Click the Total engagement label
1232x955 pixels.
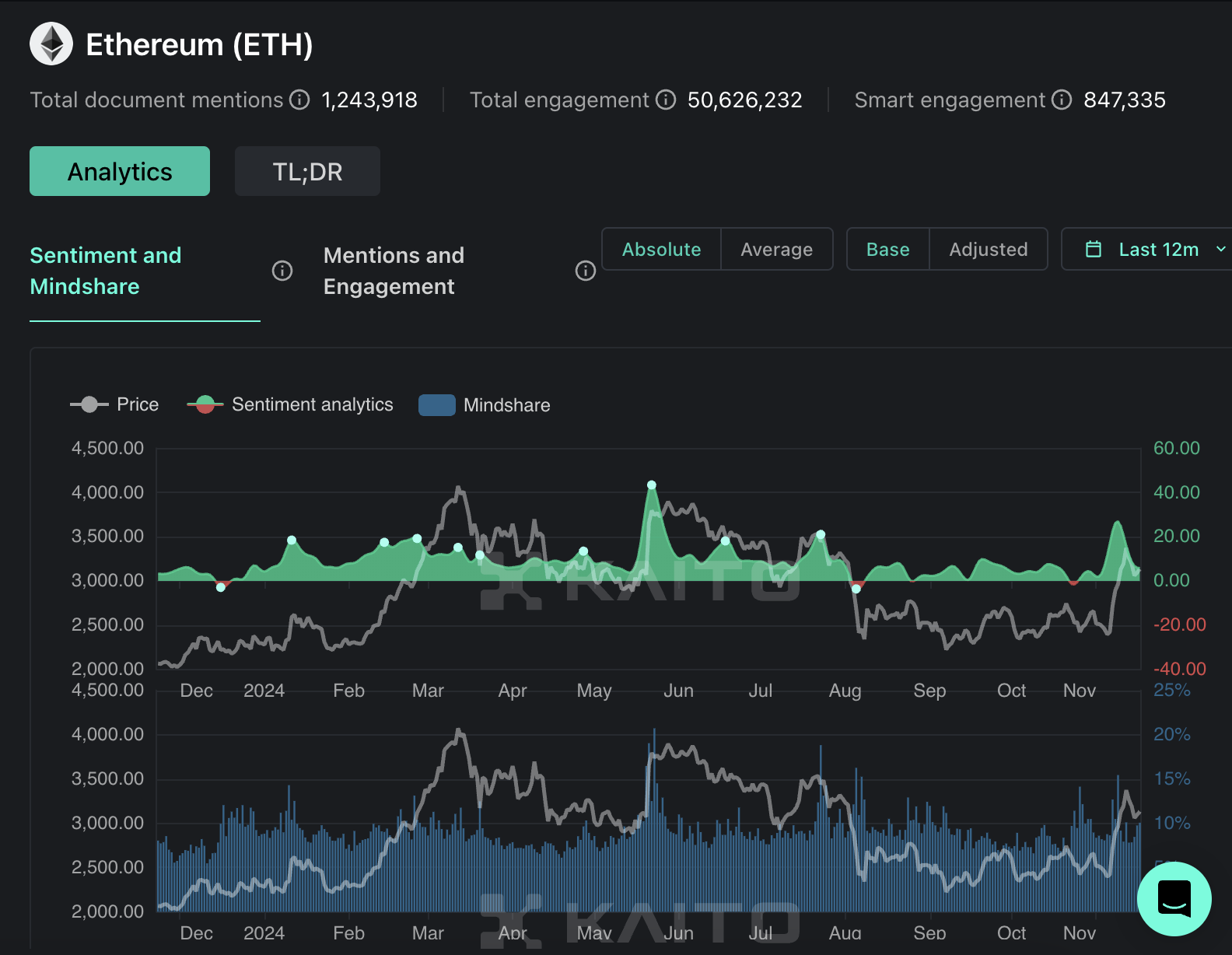pyautogui.click(x=559, y=100)
